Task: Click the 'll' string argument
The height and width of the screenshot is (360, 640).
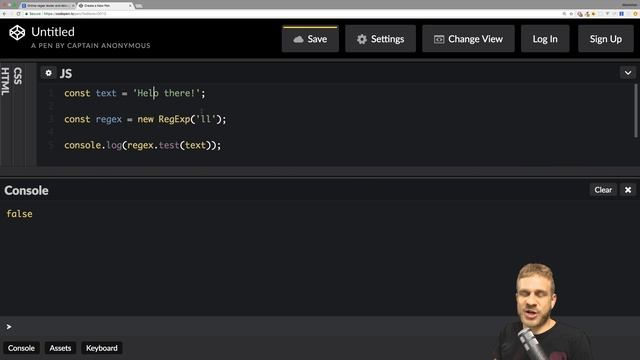Action: coord(206,119)
